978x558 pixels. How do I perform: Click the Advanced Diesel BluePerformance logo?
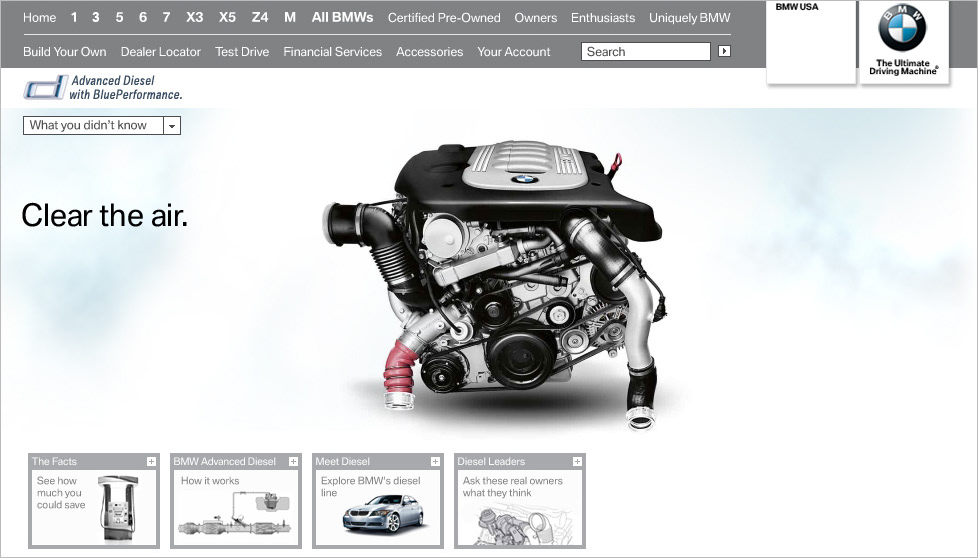point(102,88)
